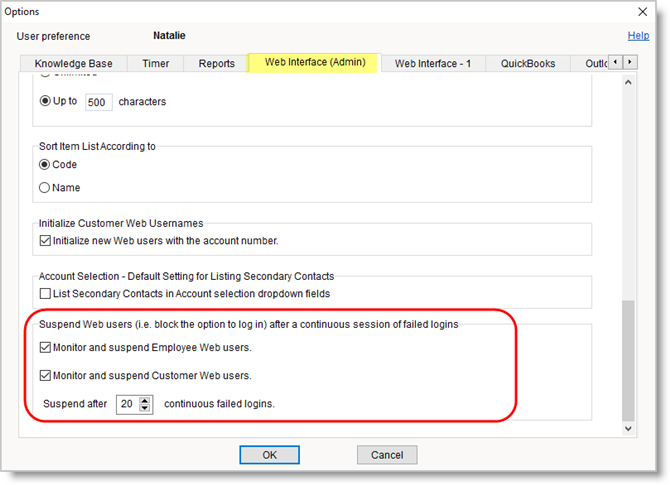Click scrollbar up arrow
Image resolution: width=670 pixels, height=485 pixels.
pyautogui.click(x=628, y=83)
